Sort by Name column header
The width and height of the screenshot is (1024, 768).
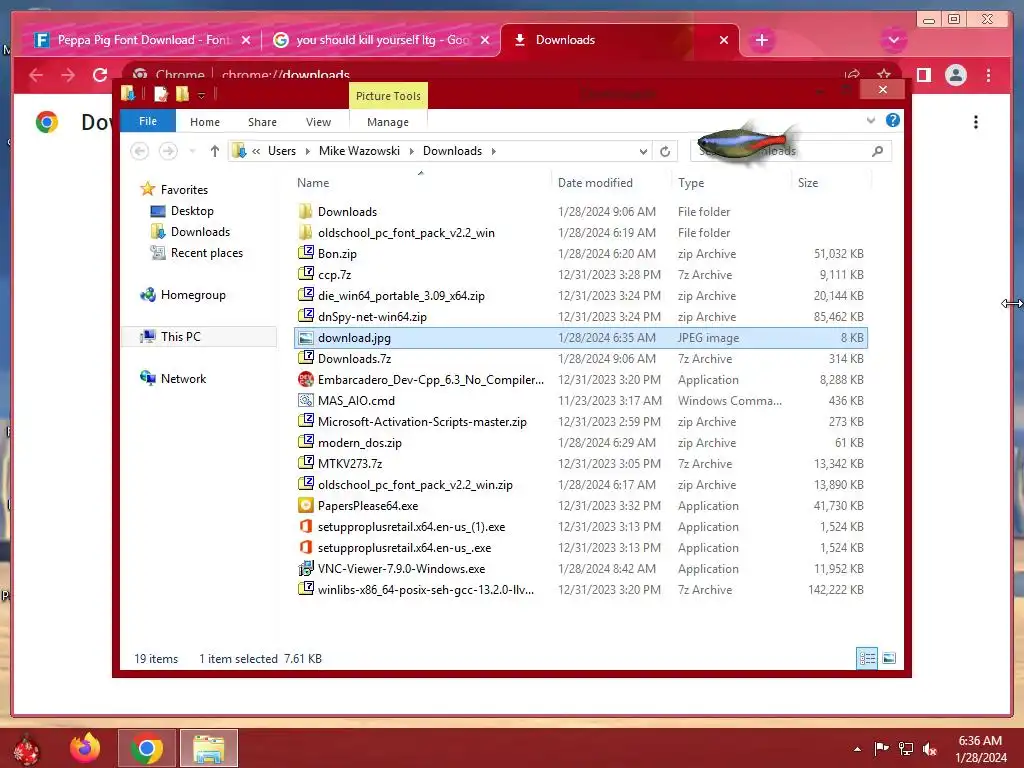click(313, 183)
